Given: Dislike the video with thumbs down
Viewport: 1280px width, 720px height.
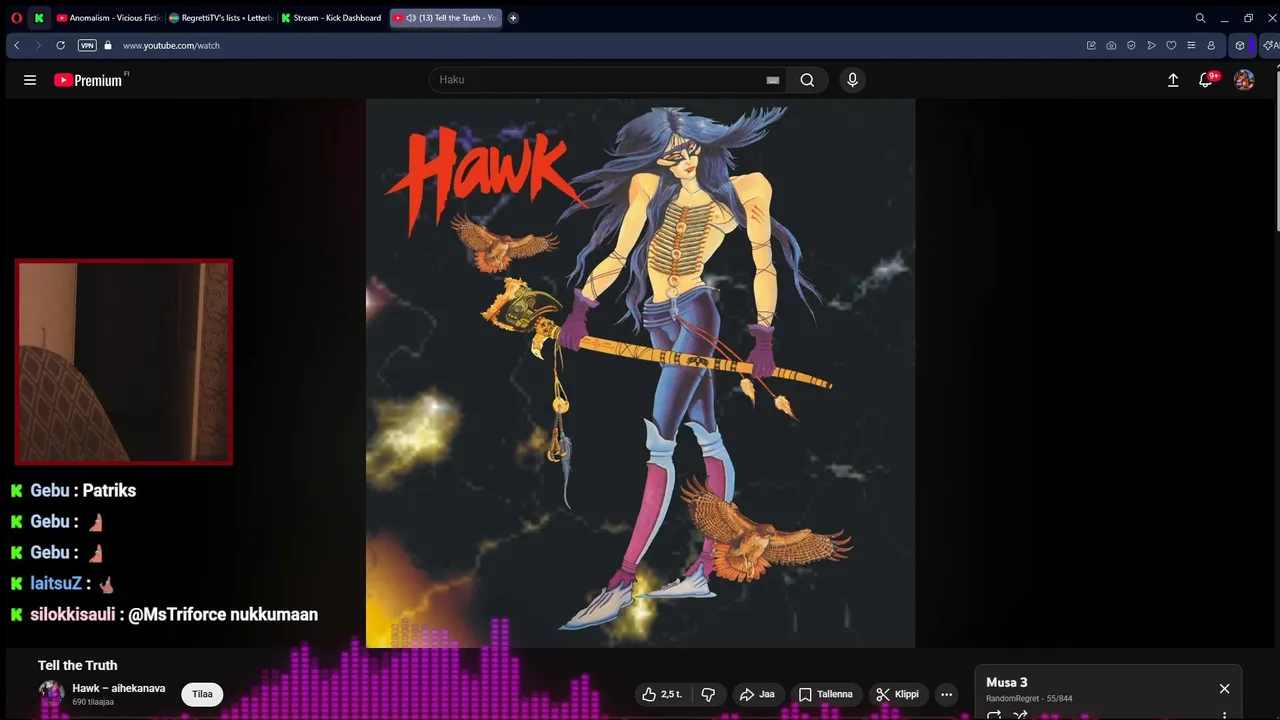Looking at the screenshot, I should (708, 694).
